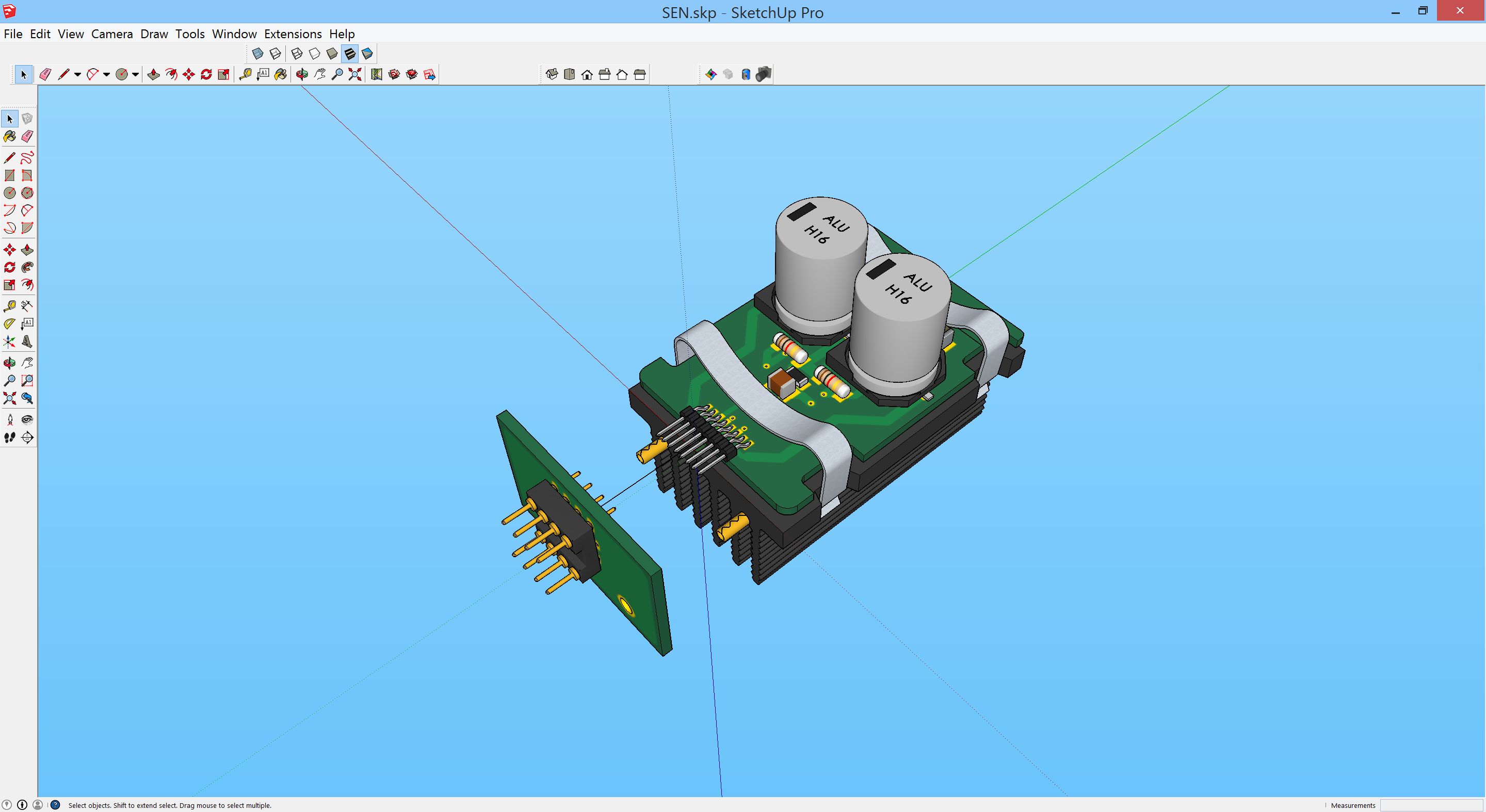Select the Position Camera tool

point(10,420)
